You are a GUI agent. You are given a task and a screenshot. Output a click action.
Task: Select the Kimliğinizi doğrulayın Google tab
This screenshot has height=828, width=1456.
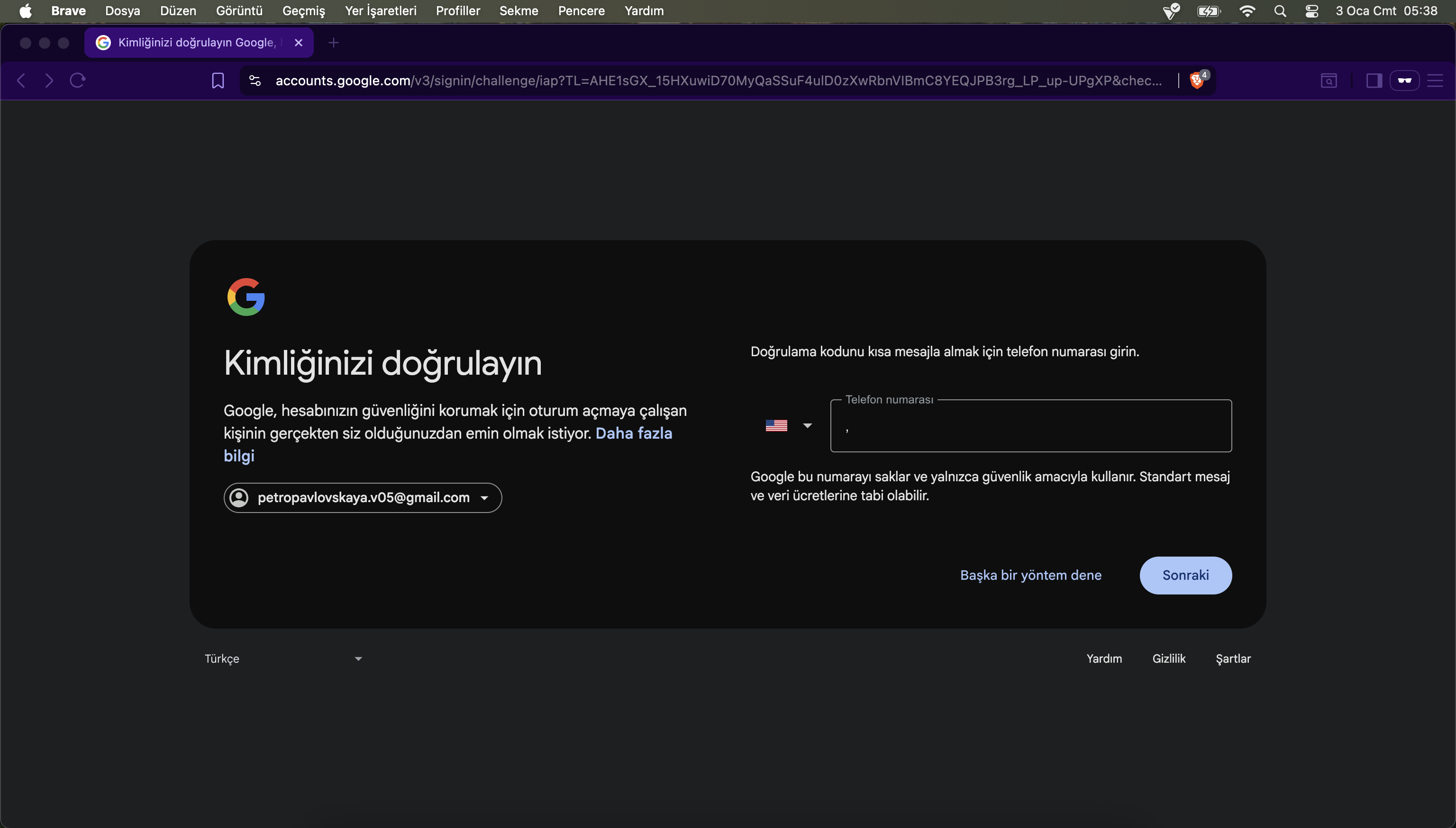tap(199, 43)
